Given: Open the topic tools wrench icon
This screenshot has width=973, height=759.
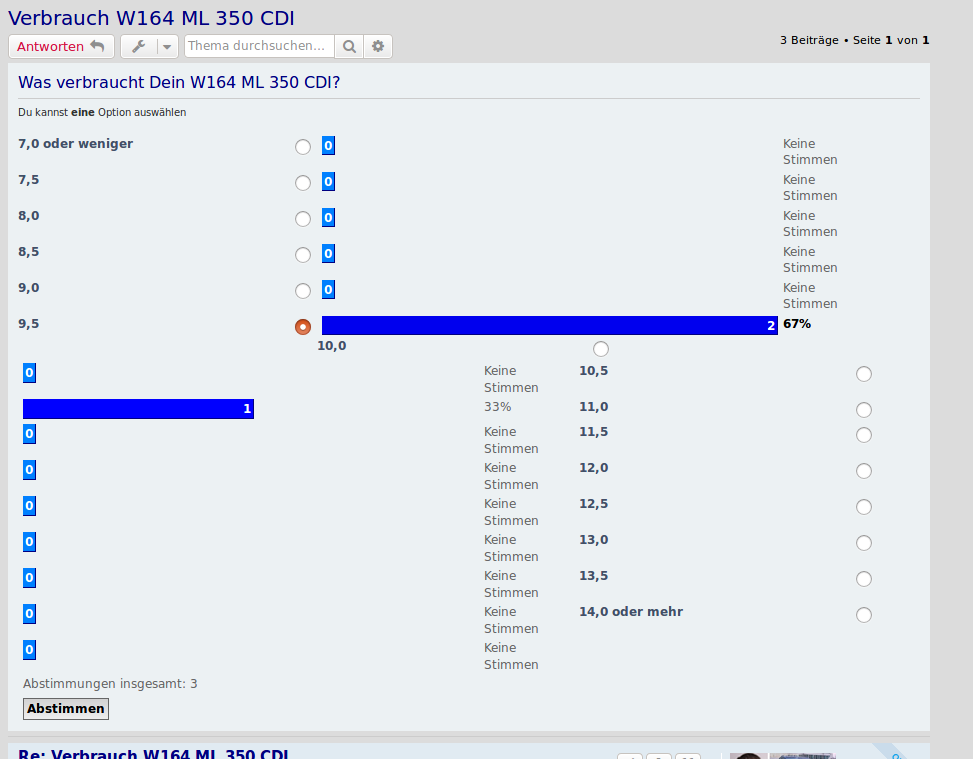Looking at the screenshot, I should 139,47.
